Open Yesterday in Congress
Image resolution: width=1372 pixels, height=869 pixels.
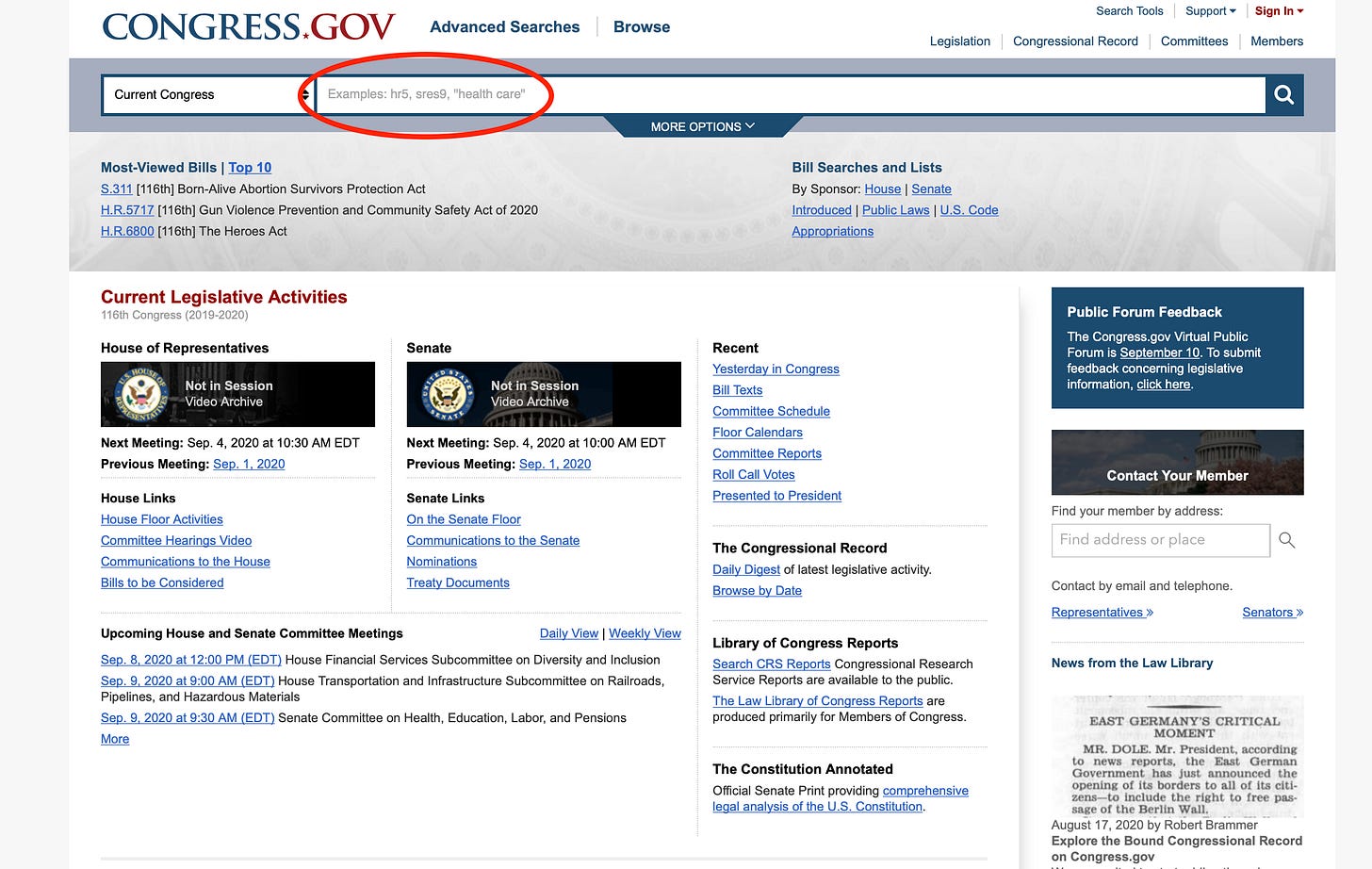pyautogui.click(x=776, y=369)
